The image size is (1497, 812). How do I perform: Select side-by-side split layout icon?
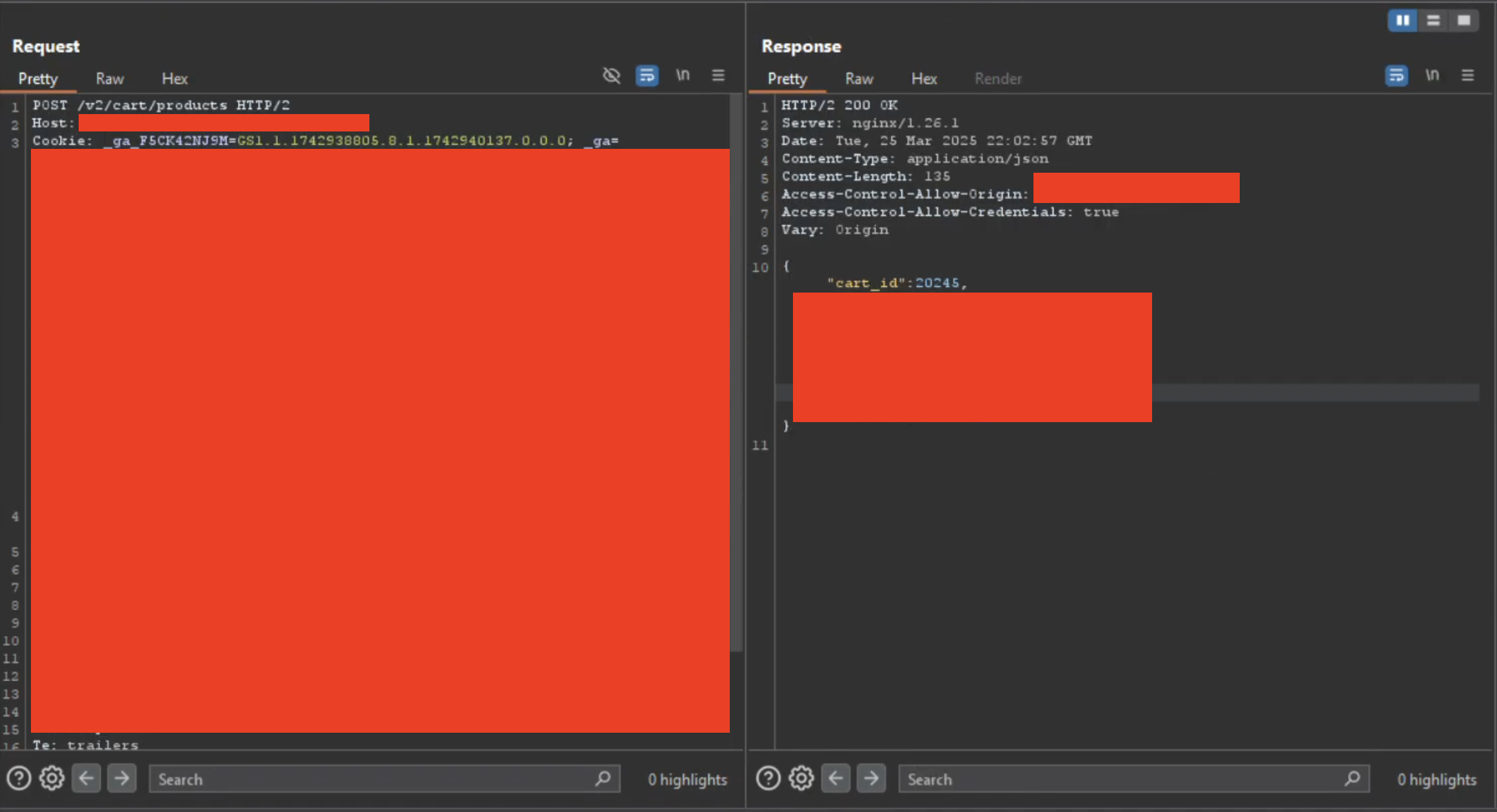tap(1403, 21)
